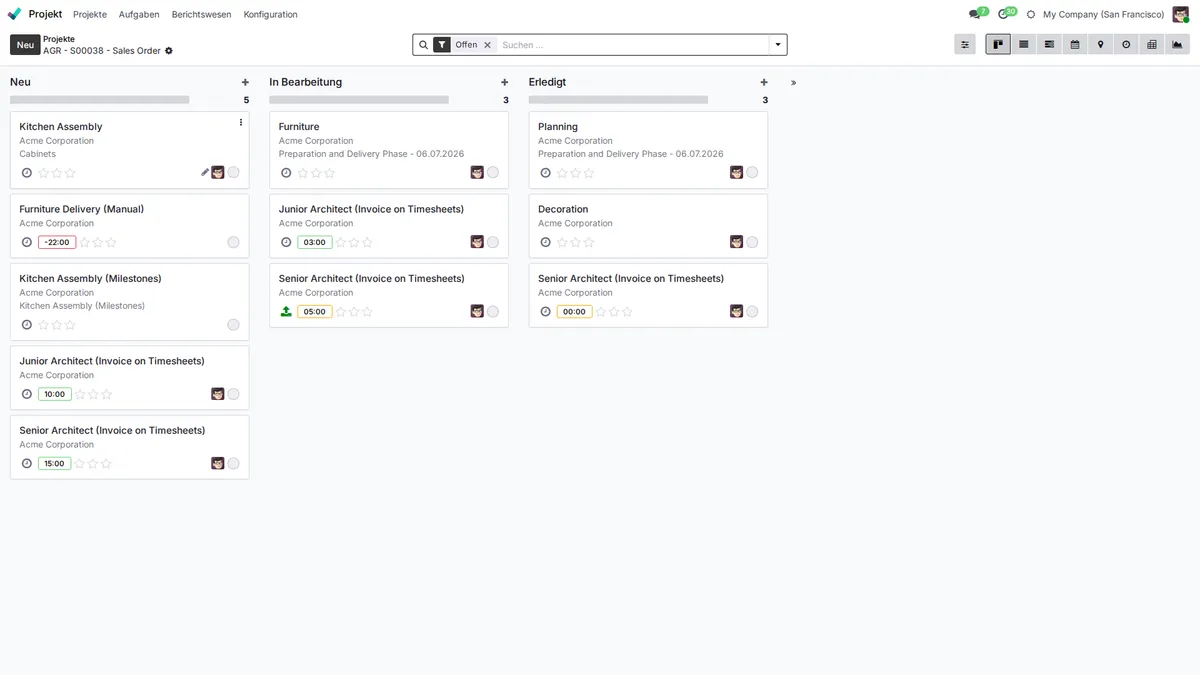Image resolution: width=1200 pixels, height=675 pixels.
Task: Open the activities clock icon with badge 30
Action: [1006, 14]
